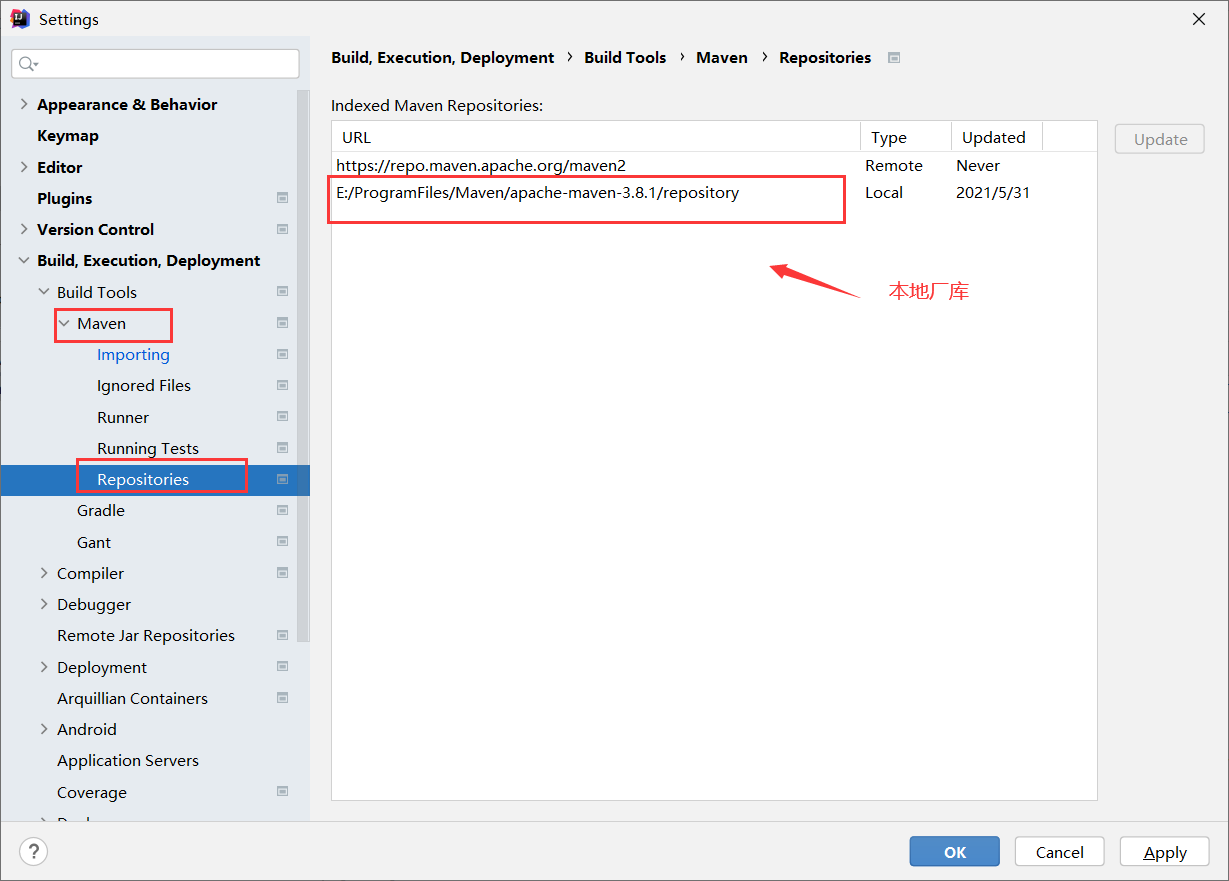Select Runner under Maven
This screenshot has height=881, width=1229.
[x=123, y=417]
